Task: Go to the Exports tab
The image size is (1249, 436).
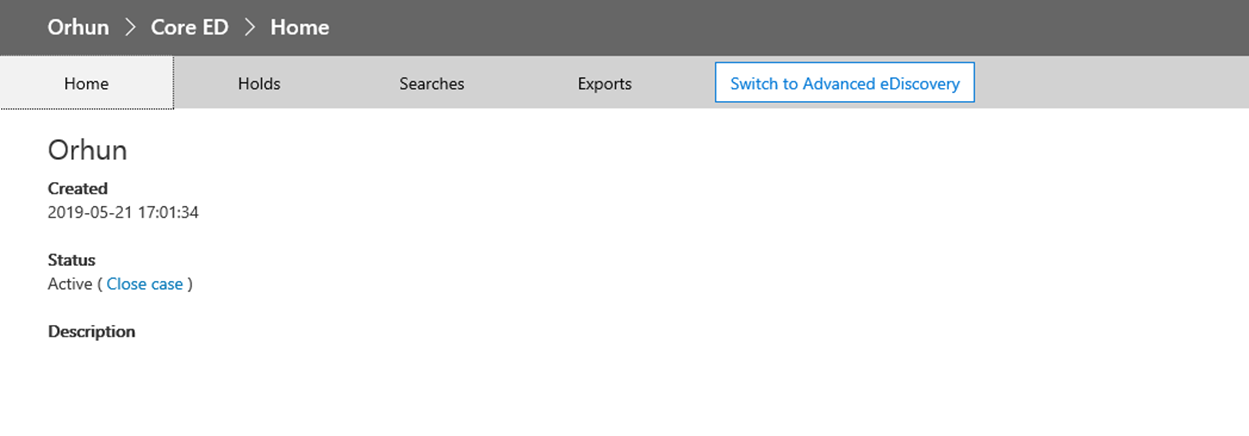Action: click(605, 83)
